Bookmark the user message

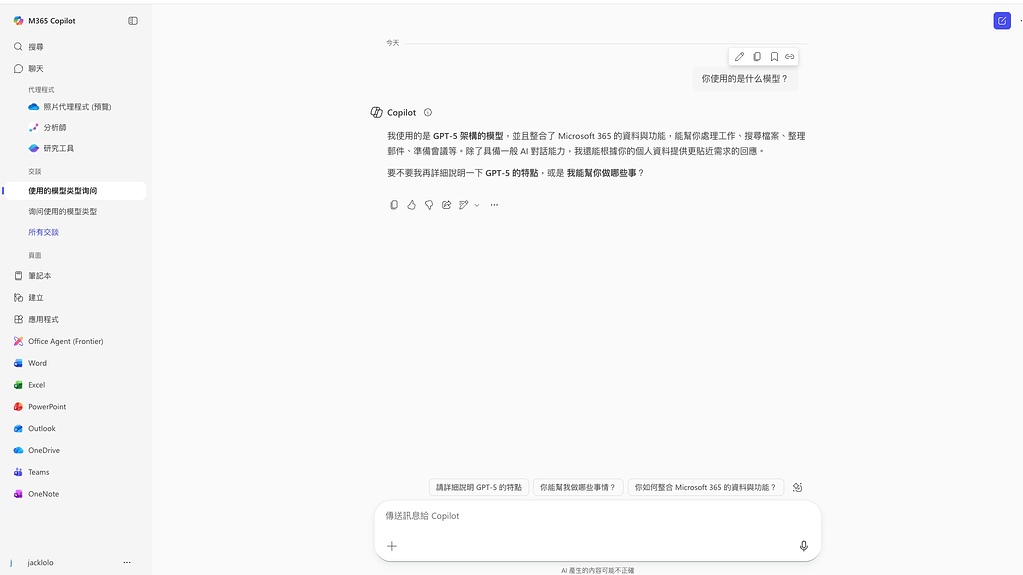coord(774,57)
